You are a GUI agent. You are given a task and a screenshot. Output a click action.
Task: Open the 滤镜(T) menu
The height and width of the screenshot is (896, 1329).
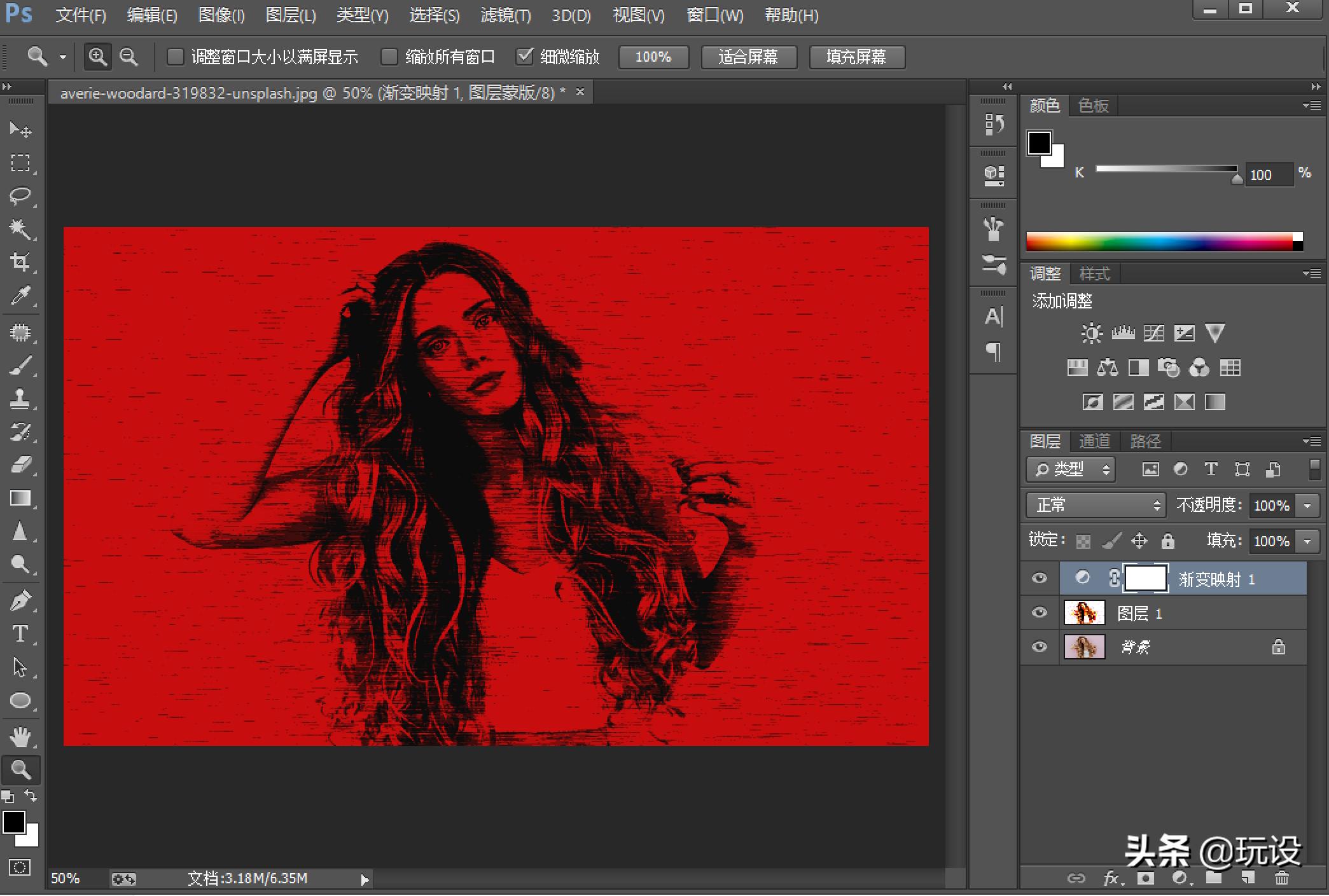point(506,15)
